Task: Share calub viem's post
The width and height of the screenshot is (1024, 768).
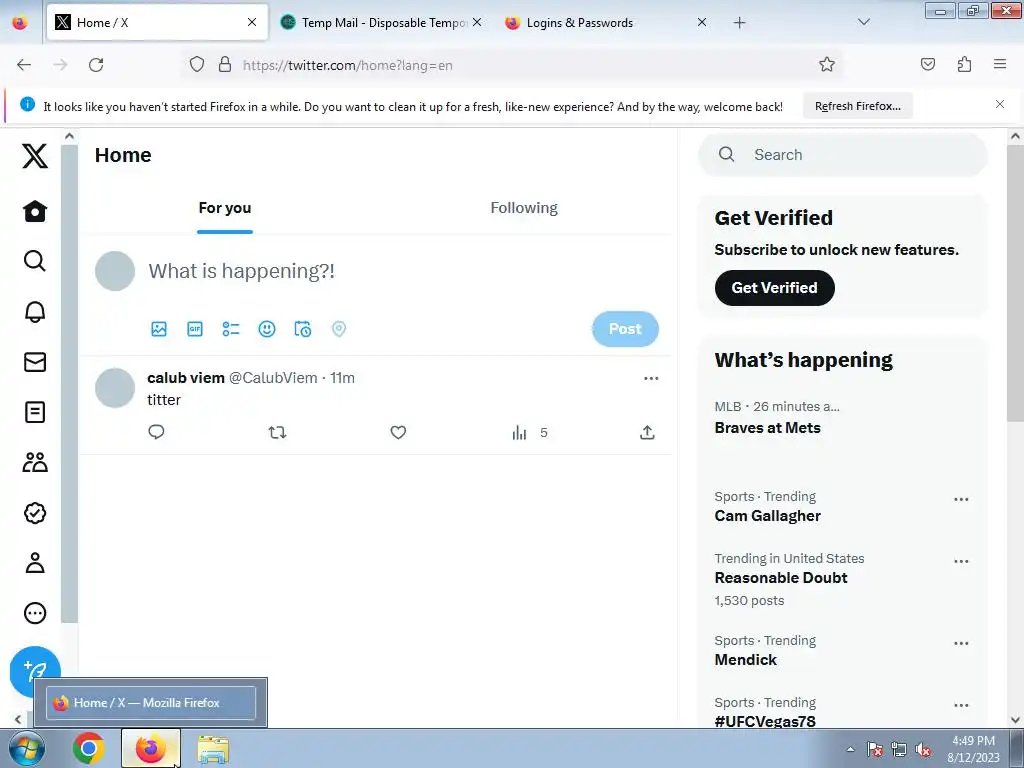Action: click(x=647, y=432)
